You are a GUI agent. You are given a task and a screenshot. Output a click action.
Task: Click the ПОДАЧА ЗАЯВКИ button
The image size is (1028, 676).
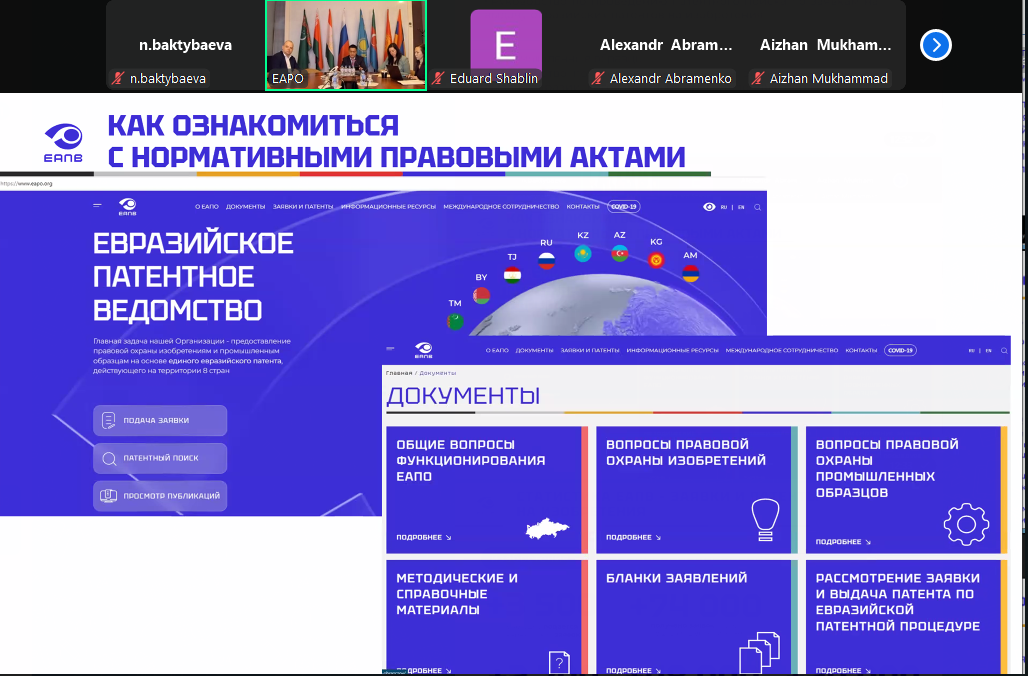pyautogui.click(x=160, y=420)
